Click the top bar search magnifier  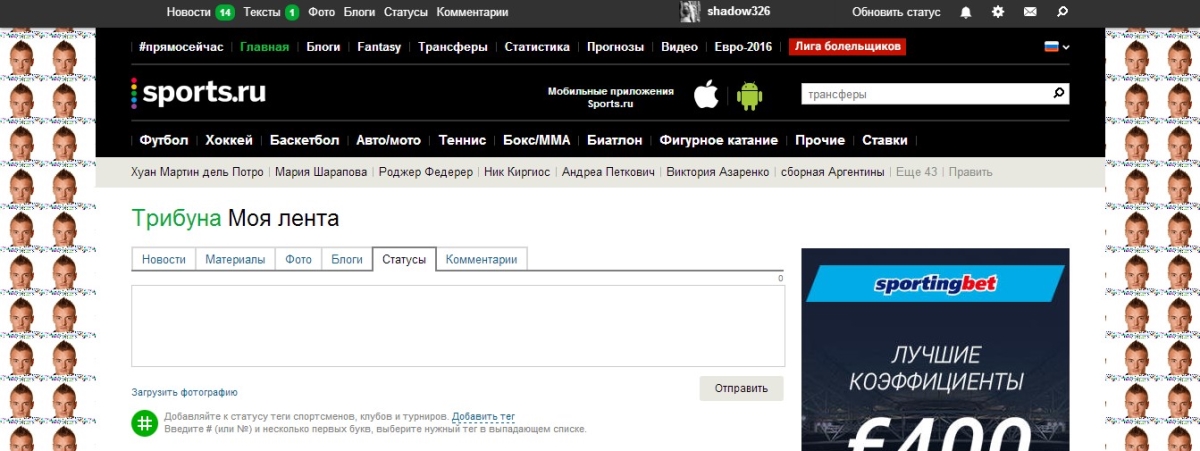(x=1062, y=13)
